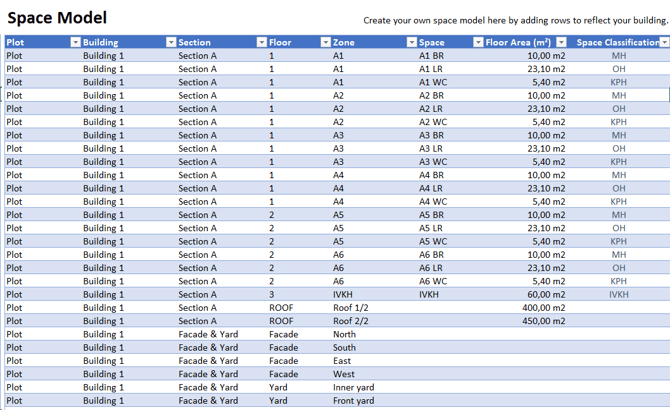Image resolution: width=670 pixels, height=410 pixels.
Task: Click the Roof 1/2 zone cell
Action: point(351,308)
